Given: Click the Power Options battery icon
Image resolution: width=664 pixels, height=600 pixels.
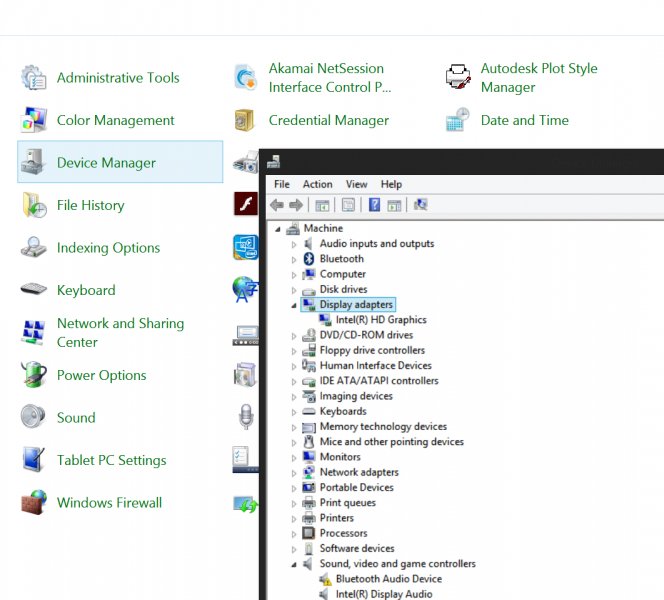Looking at the screenshot, I should 33,375.
